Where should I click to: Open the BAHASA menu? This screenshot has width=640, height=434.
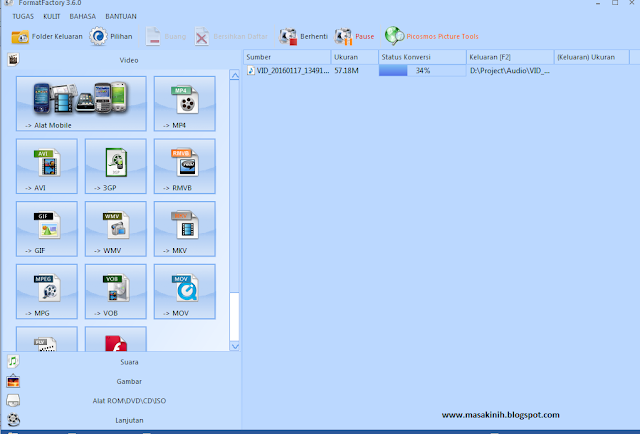click(82, 16)
